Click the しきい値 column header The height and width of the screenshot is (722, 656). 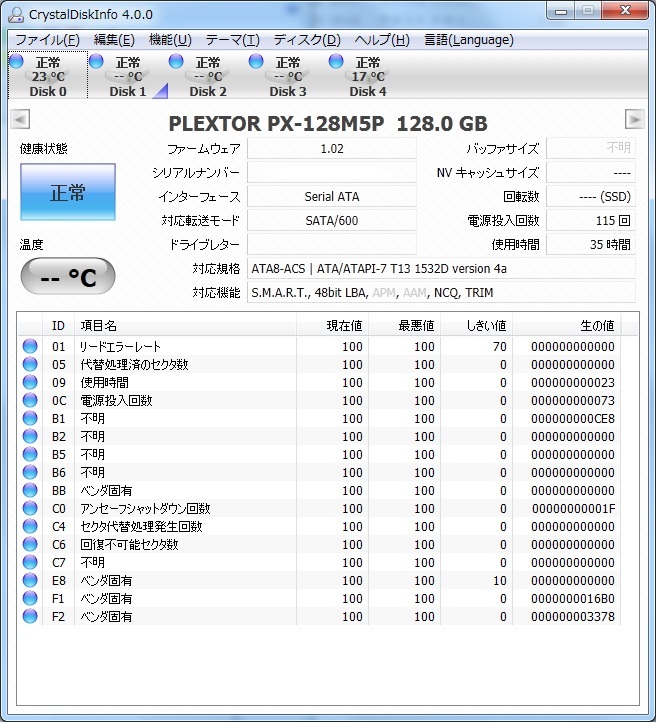(x=476, y=326)
